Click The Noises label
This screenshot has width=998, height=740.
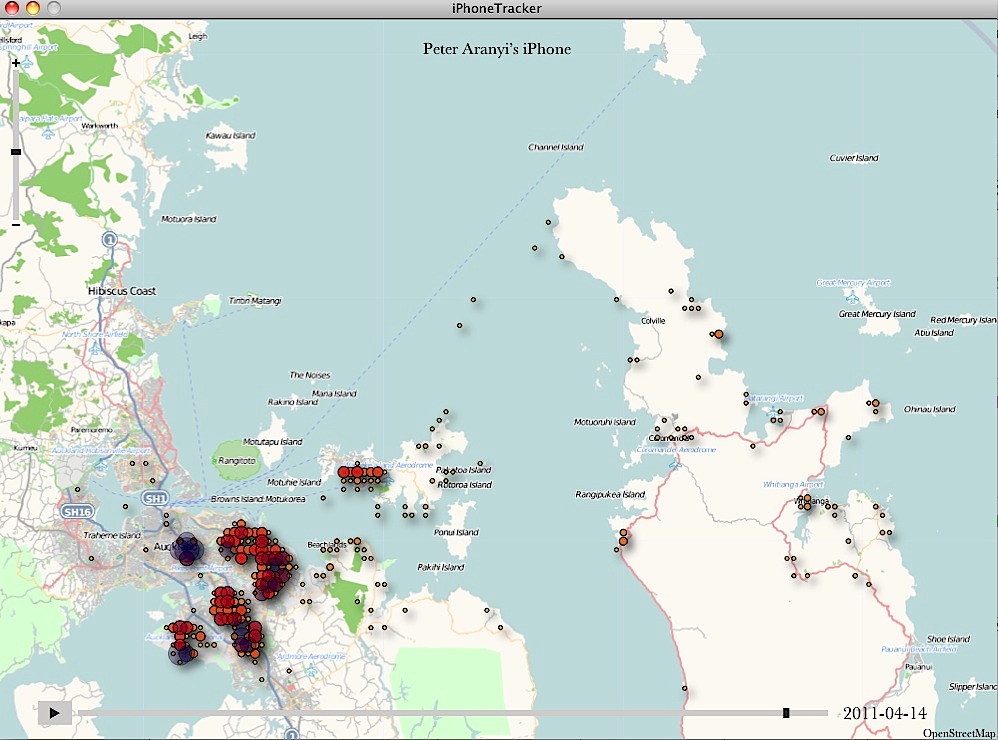click(x=310, y=375)
